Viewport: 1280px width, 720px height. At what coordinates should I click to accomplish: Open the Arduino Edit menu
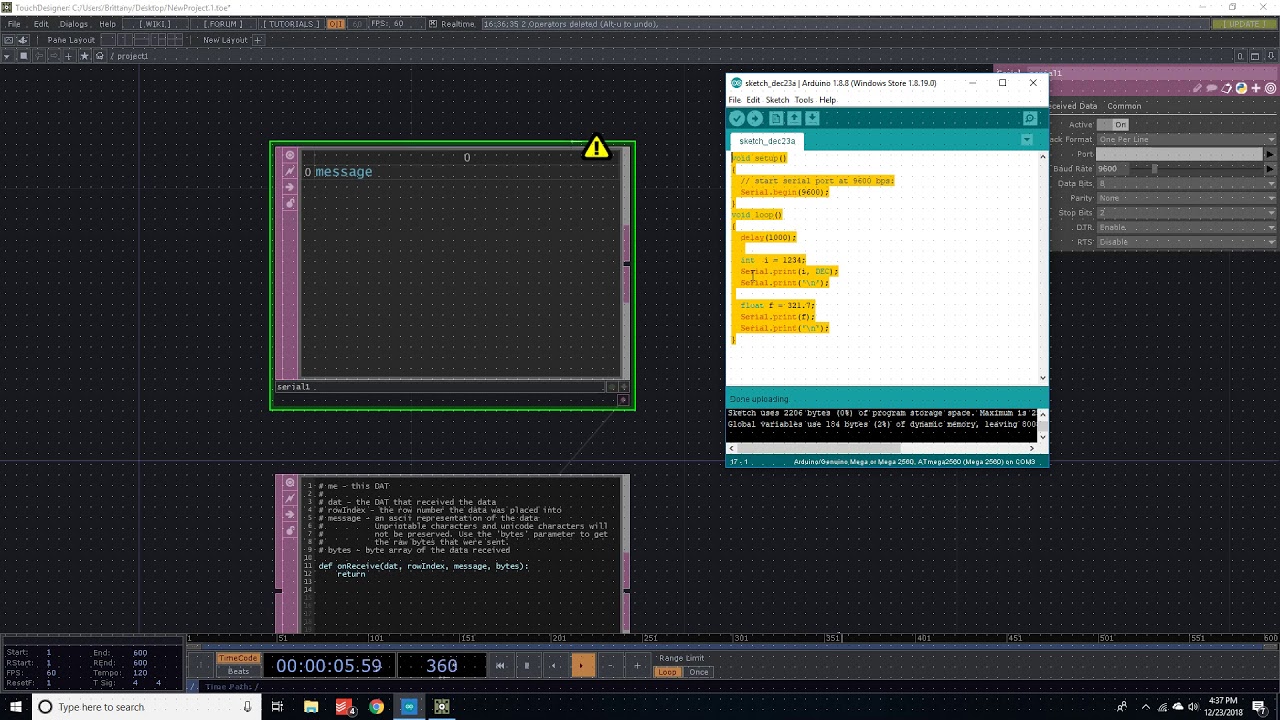pos(753,100)
